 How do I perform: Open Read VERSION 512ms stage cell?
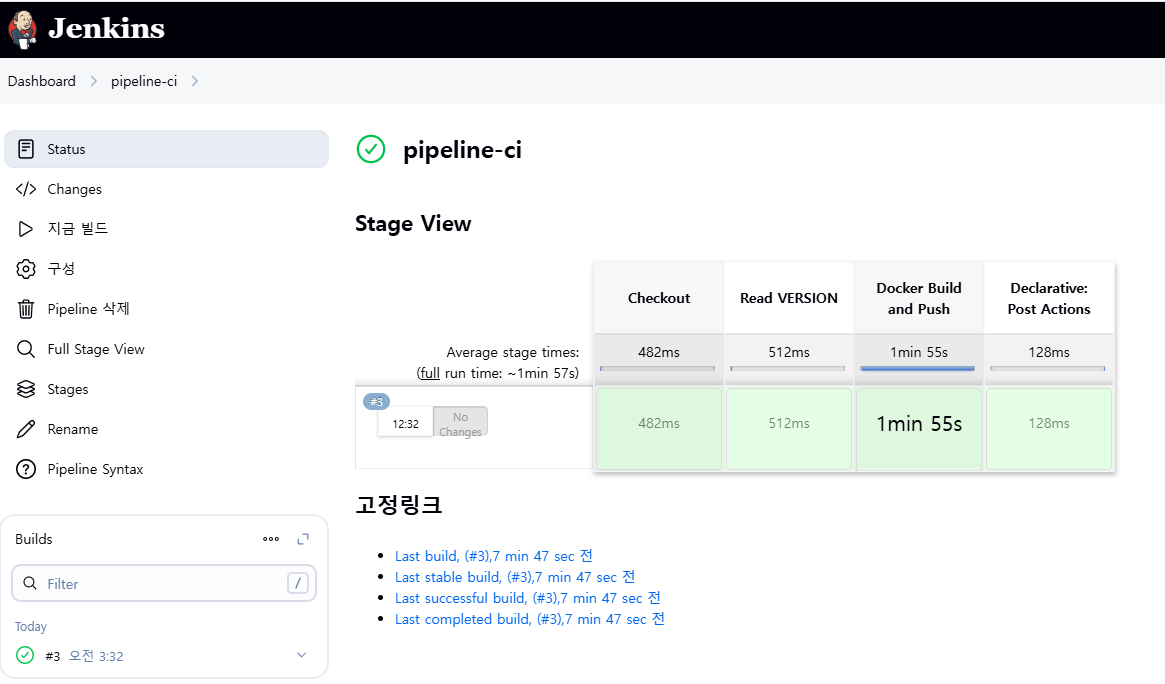tap(789, 429)
